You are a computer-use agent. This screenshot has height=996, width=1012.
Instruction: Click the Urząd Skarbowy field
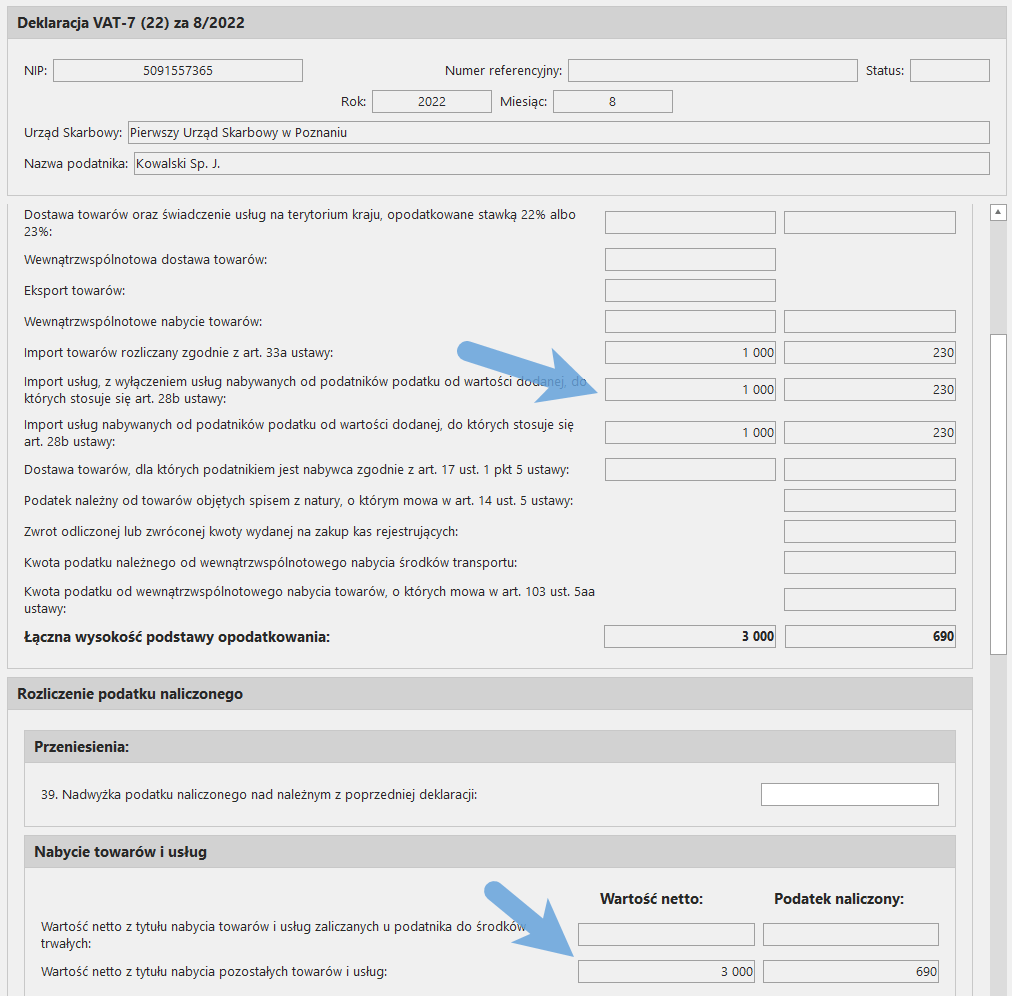coord(557,132)
